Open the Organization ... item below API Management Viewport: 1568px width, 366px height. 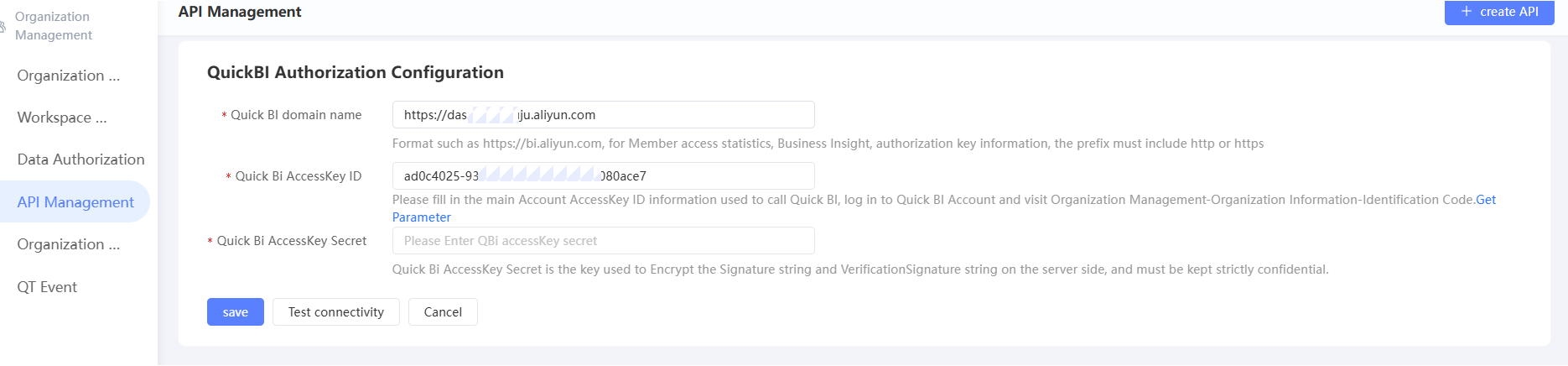(x=69, y=244)
